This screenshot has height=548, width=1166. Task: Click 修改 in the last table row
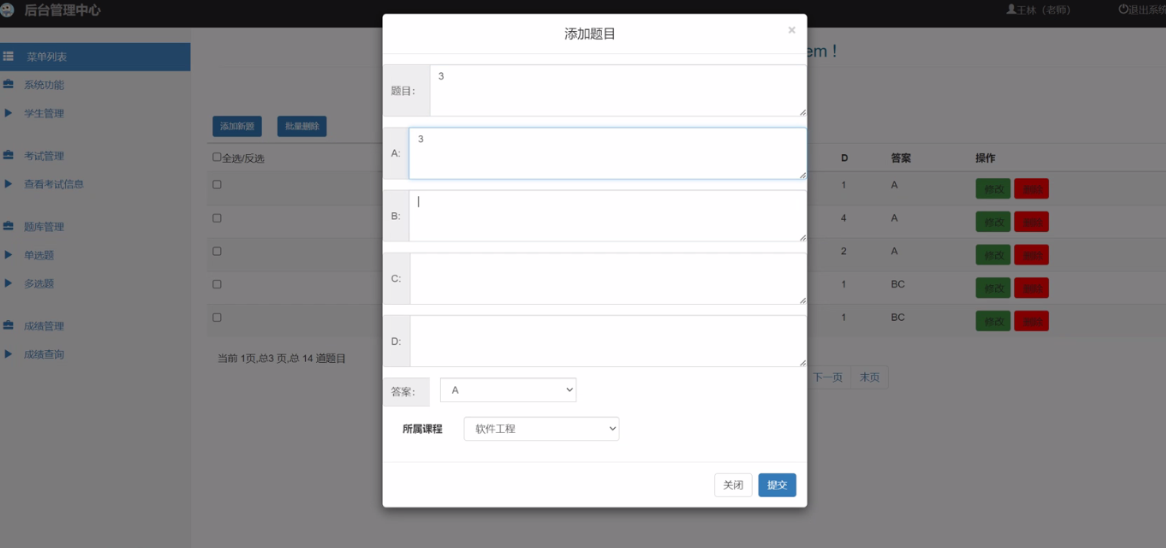pyautogui.click(x=993, y=321)
